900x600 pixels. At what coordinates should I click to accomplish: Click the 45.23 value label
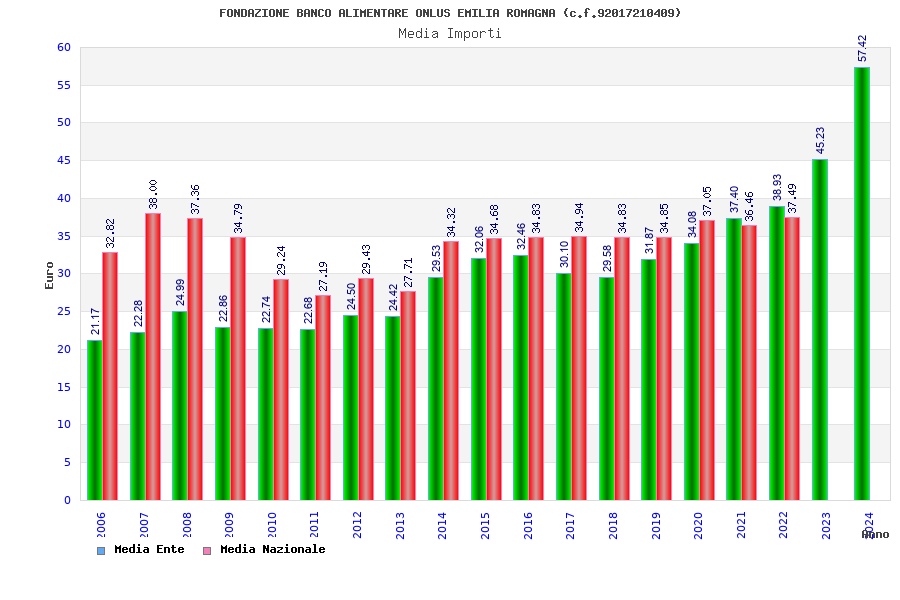point(820,140)
